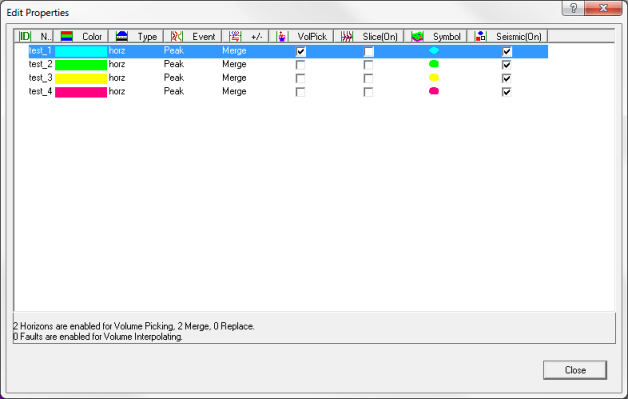This screenshot has width=628, height=399.
Task: Click the help question mark button
Action: [x=573, y=8]
